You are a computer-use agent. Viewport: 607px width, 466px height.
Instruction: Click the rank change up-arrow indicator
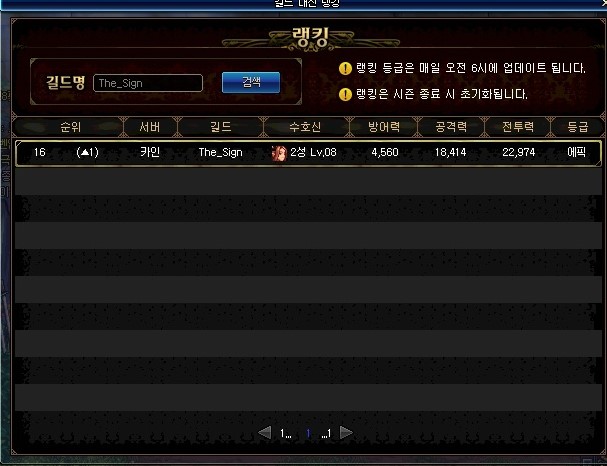pyautogui.click(x=85, y=152)
